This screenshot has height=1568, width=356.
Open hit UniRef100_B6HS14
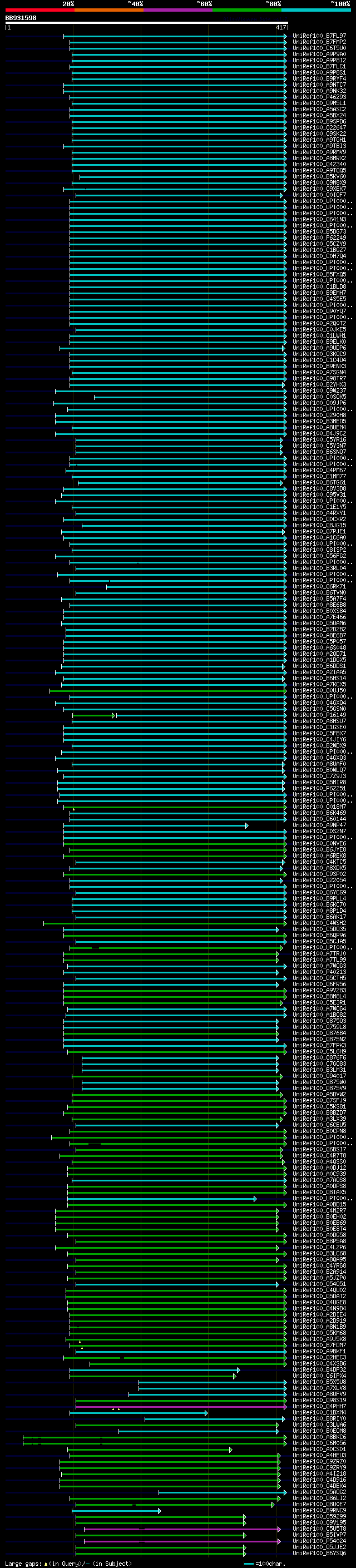tap(319, 678)
